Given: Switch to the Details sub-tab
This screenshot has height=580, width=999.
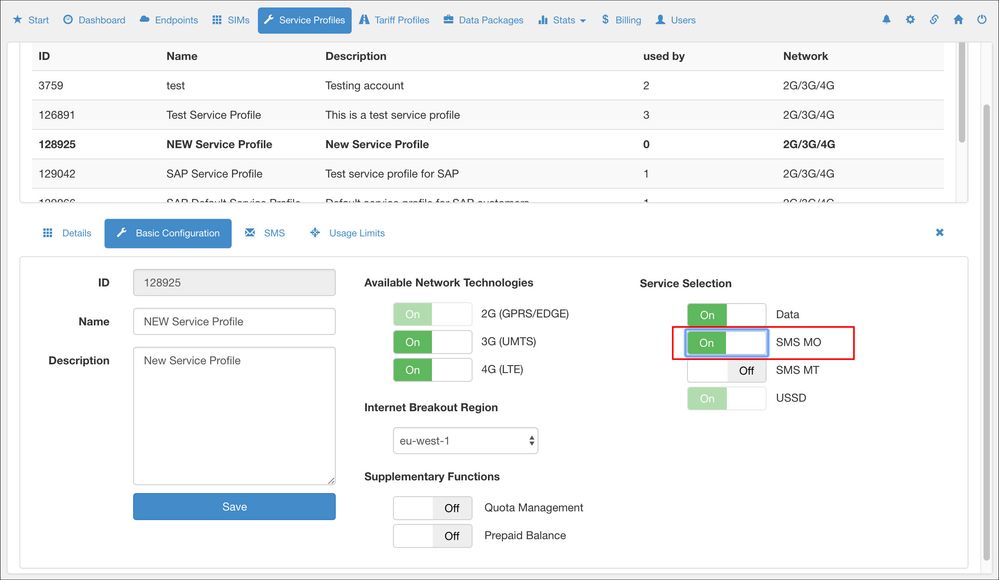Looking at the screenshot, I should (67, 233).
